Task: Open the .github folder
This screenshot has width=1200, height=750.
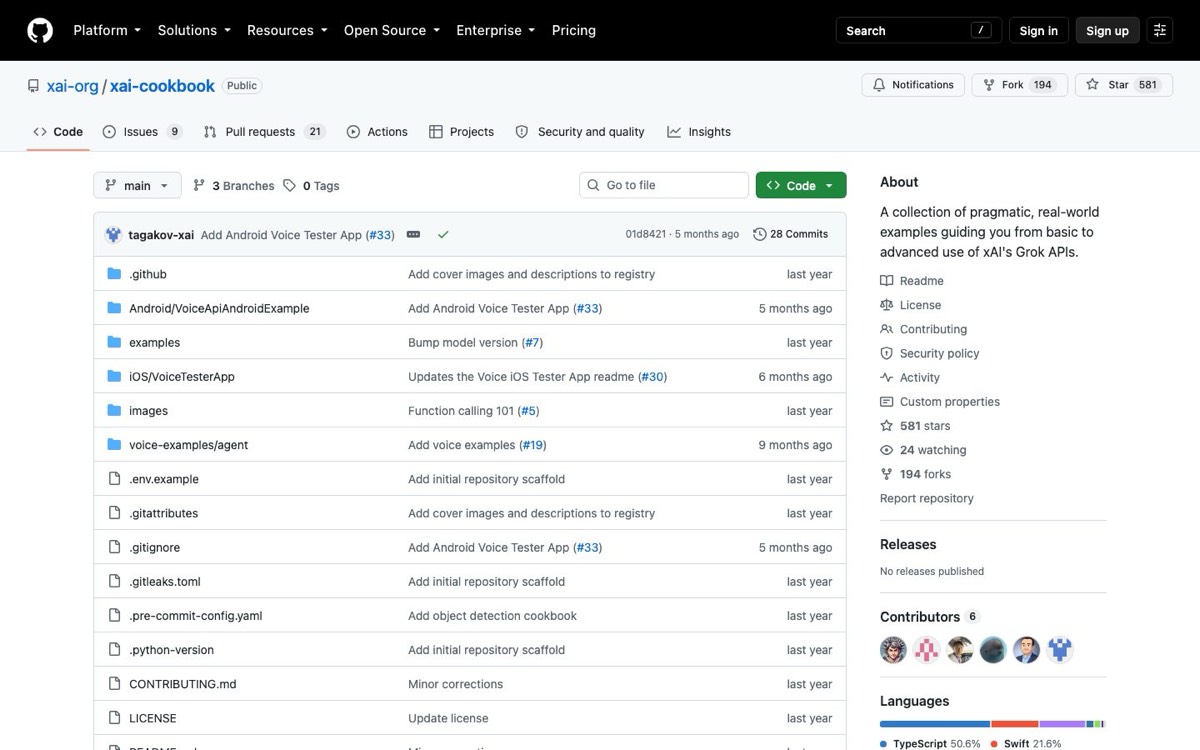Action: click(x=148, y=274)
